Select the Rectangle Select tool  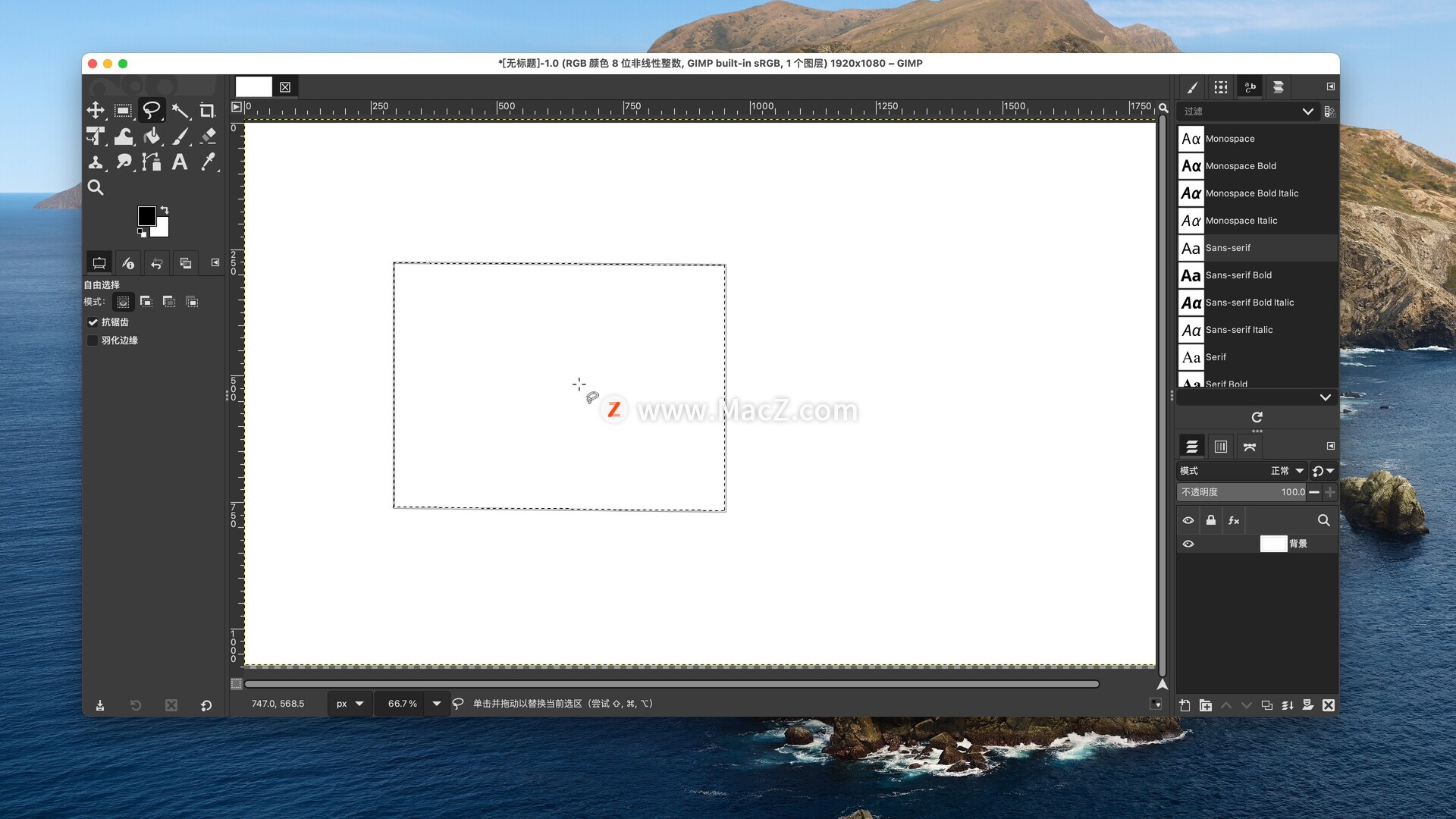(x=123, y=111)
